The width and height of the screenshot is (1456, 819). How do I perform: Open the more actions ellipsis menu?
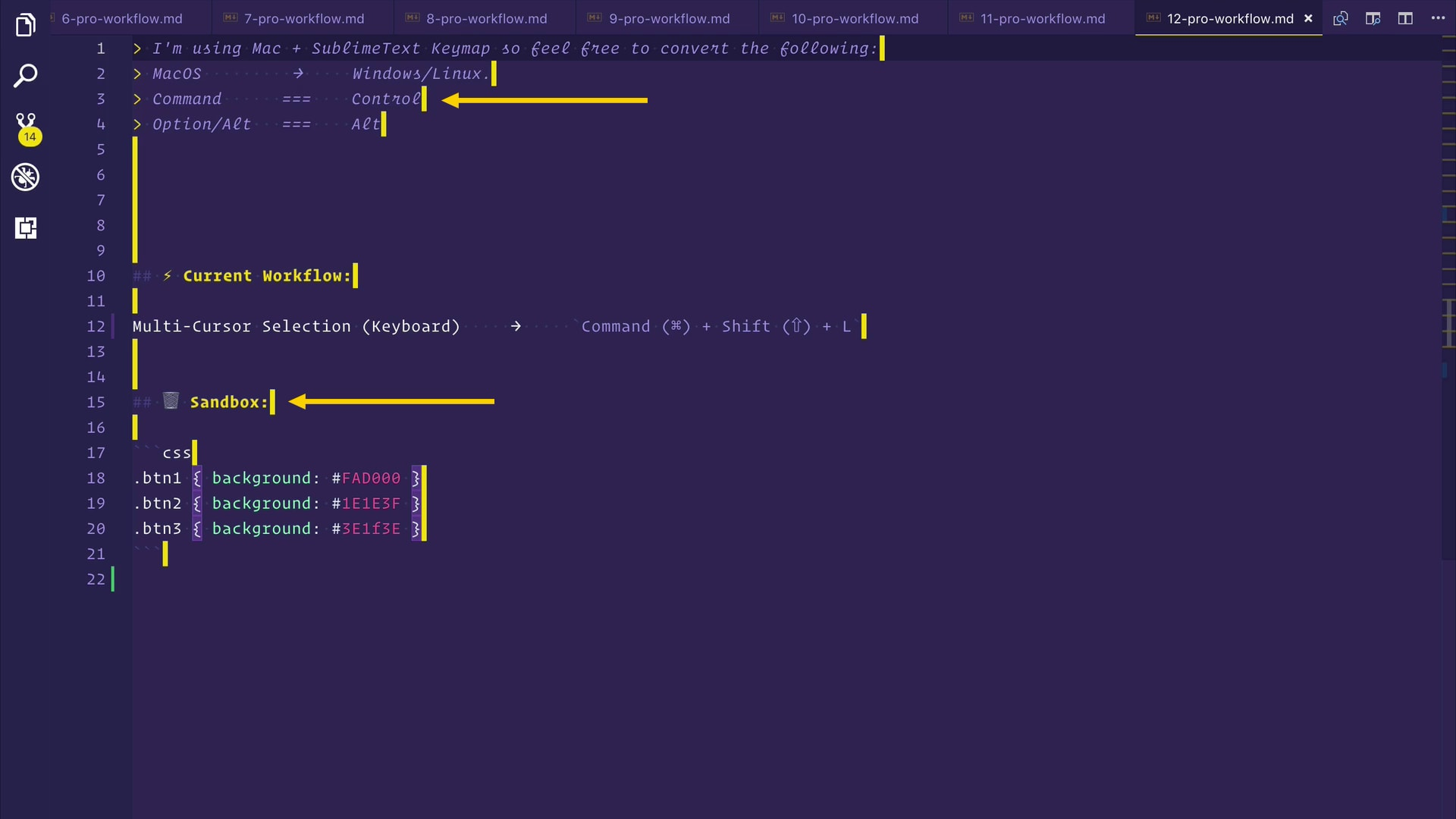pos(1438,18)
